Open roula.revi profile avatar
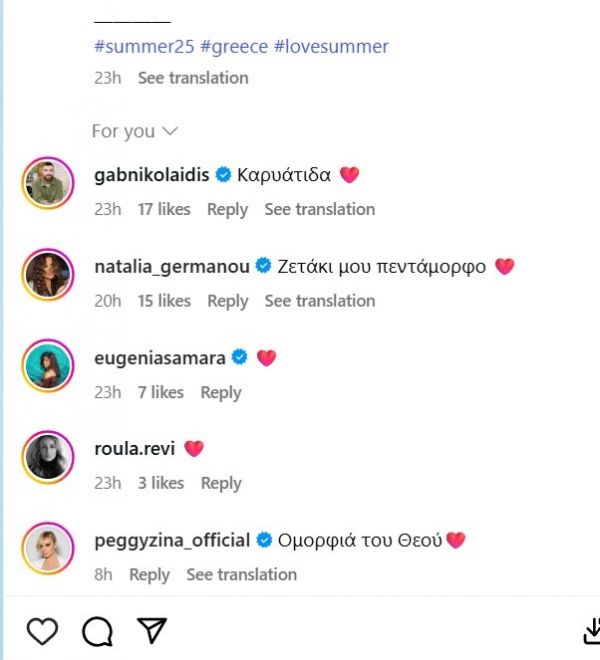600x660 pixels. (48, 456)
